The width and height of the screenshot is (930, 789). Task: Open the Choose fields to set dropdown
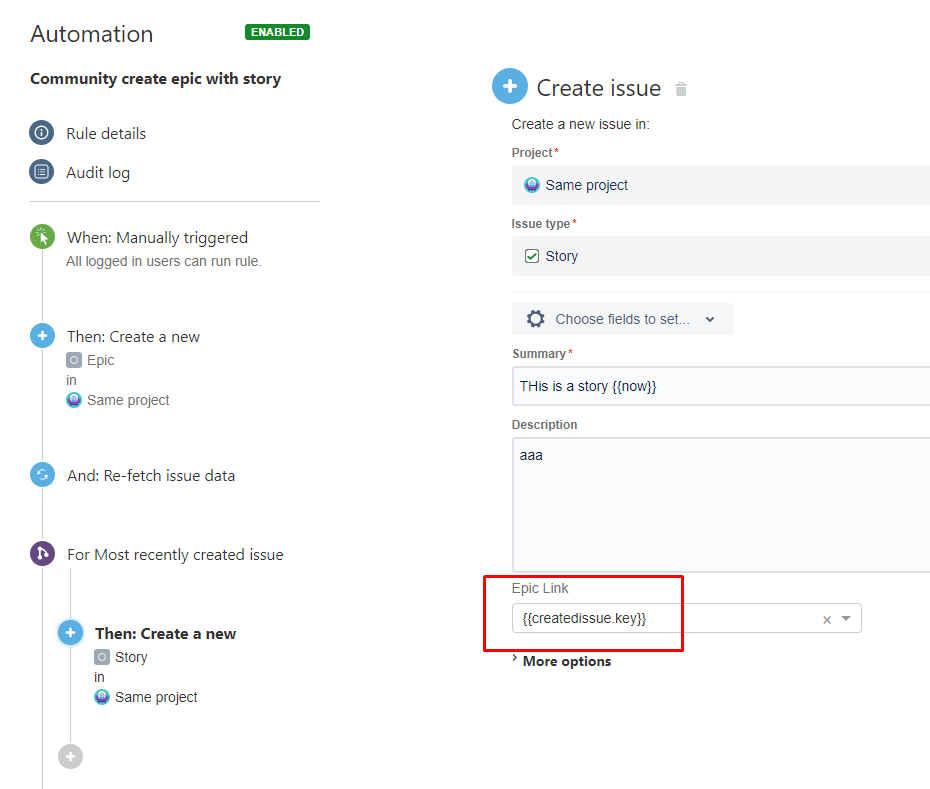622,319
